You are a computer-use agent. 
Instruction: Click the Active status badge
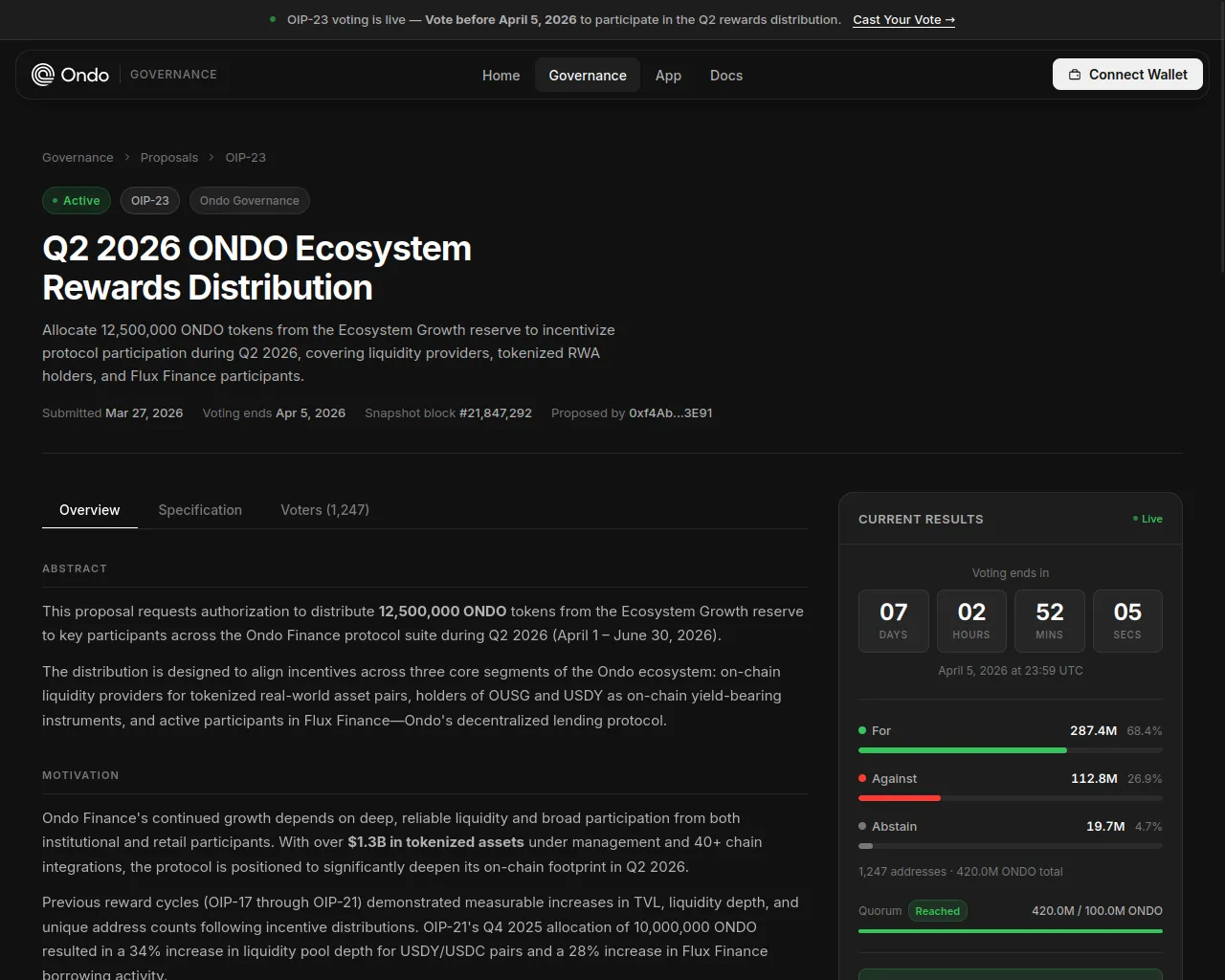[77, 201]
